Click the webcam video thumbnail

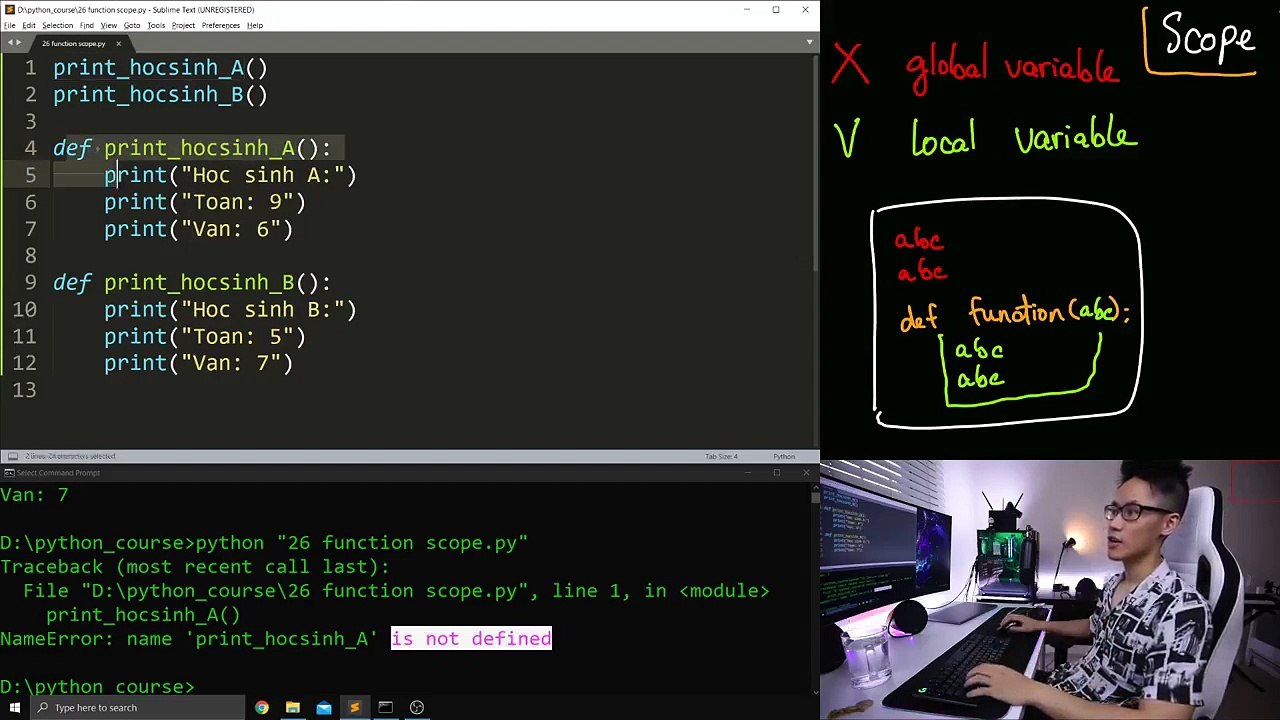(x=1050, y=590)
